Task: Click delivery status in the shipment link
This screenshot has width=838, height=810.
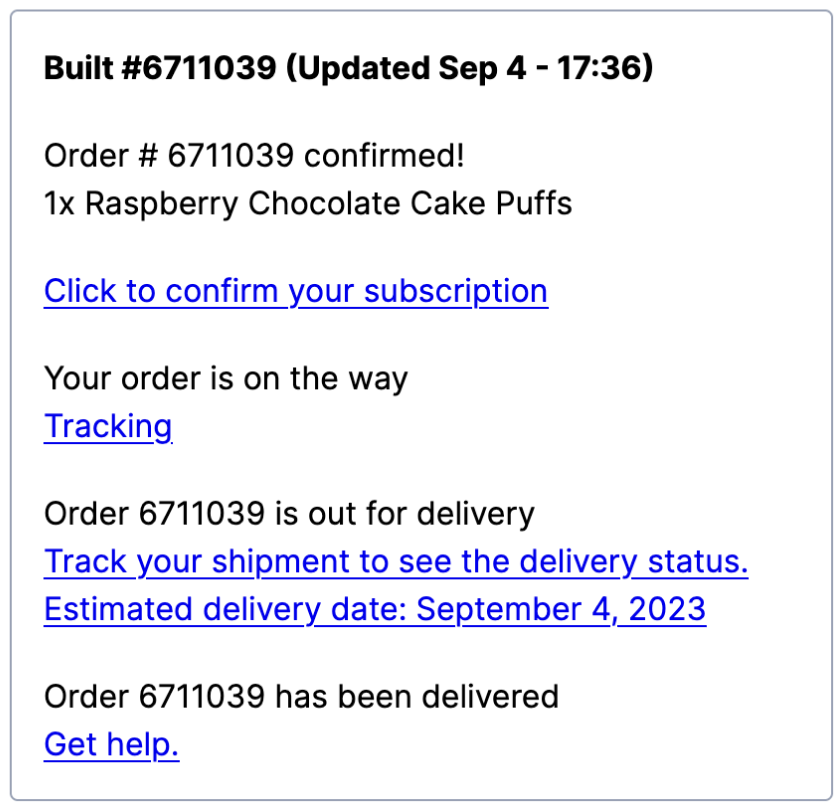Action: [x=642, y=562]
